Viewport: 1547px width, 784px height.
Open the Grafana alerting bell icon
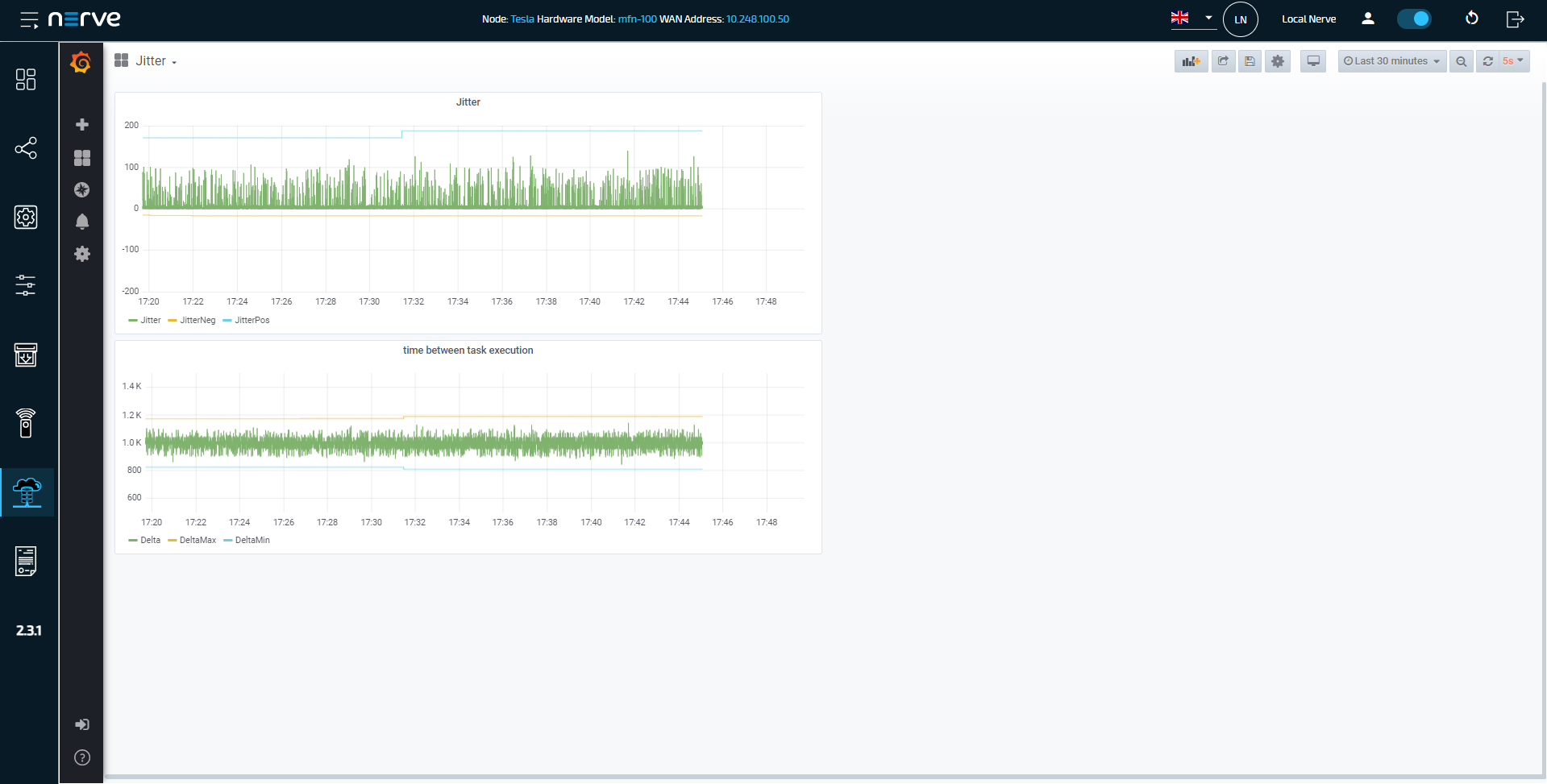81,222
